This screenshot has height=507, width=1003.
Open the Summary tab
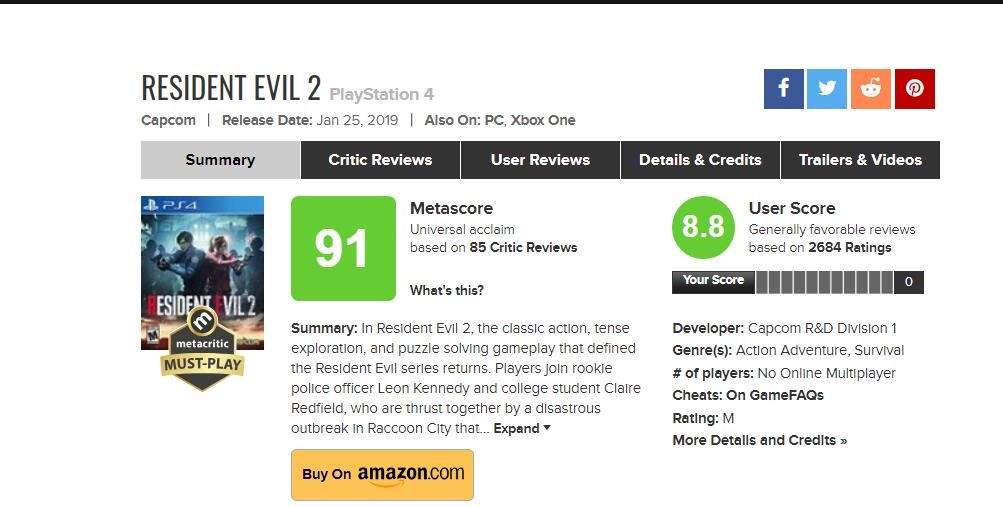[220, 160]
